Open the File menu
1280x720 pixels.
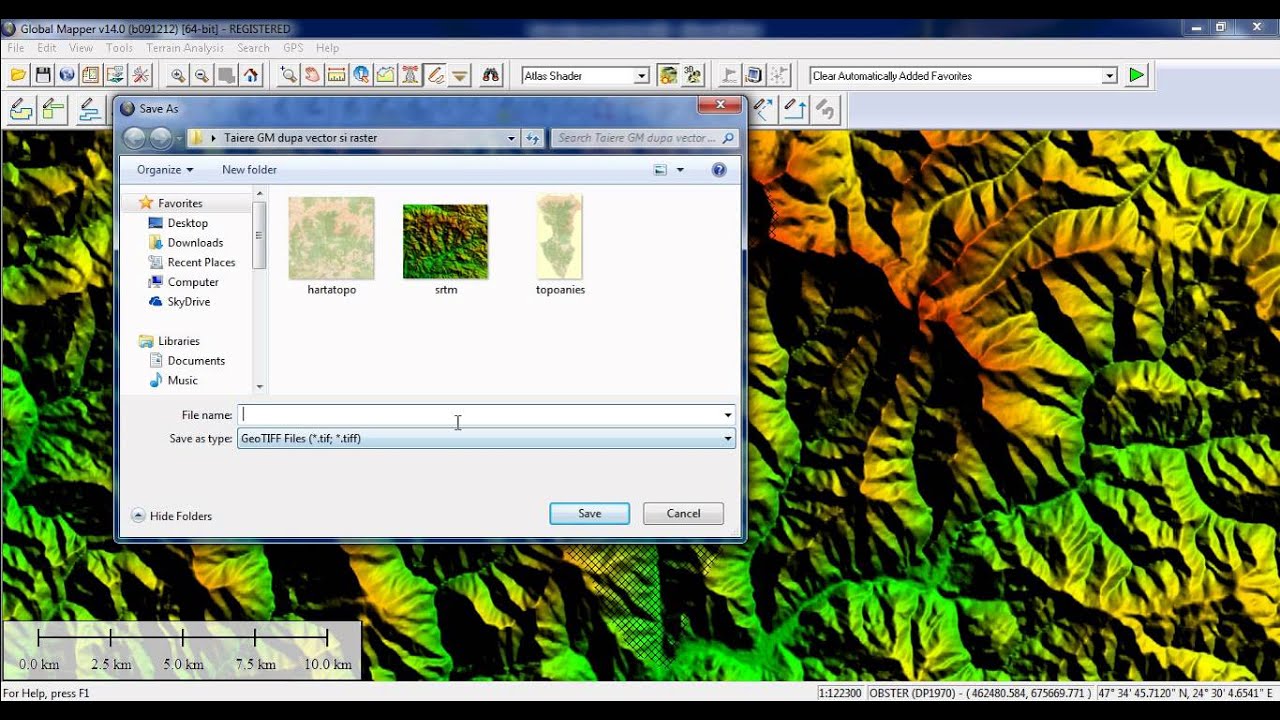[16, 48]
